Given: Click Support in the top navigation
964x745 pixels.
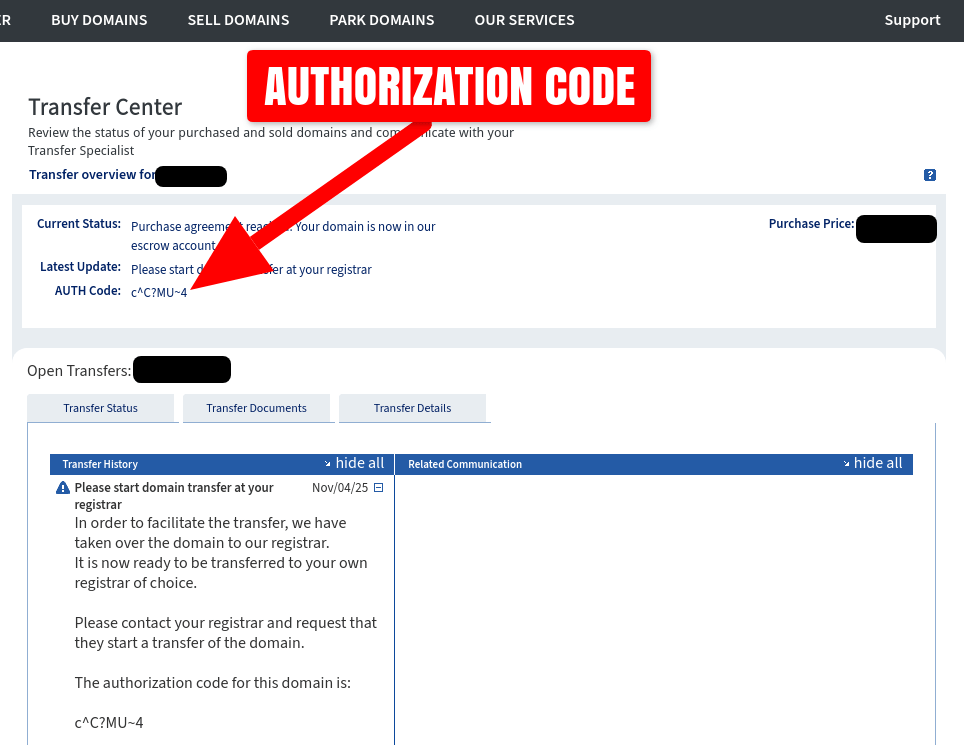Looking at the screenshot, I should click(911, 20).
